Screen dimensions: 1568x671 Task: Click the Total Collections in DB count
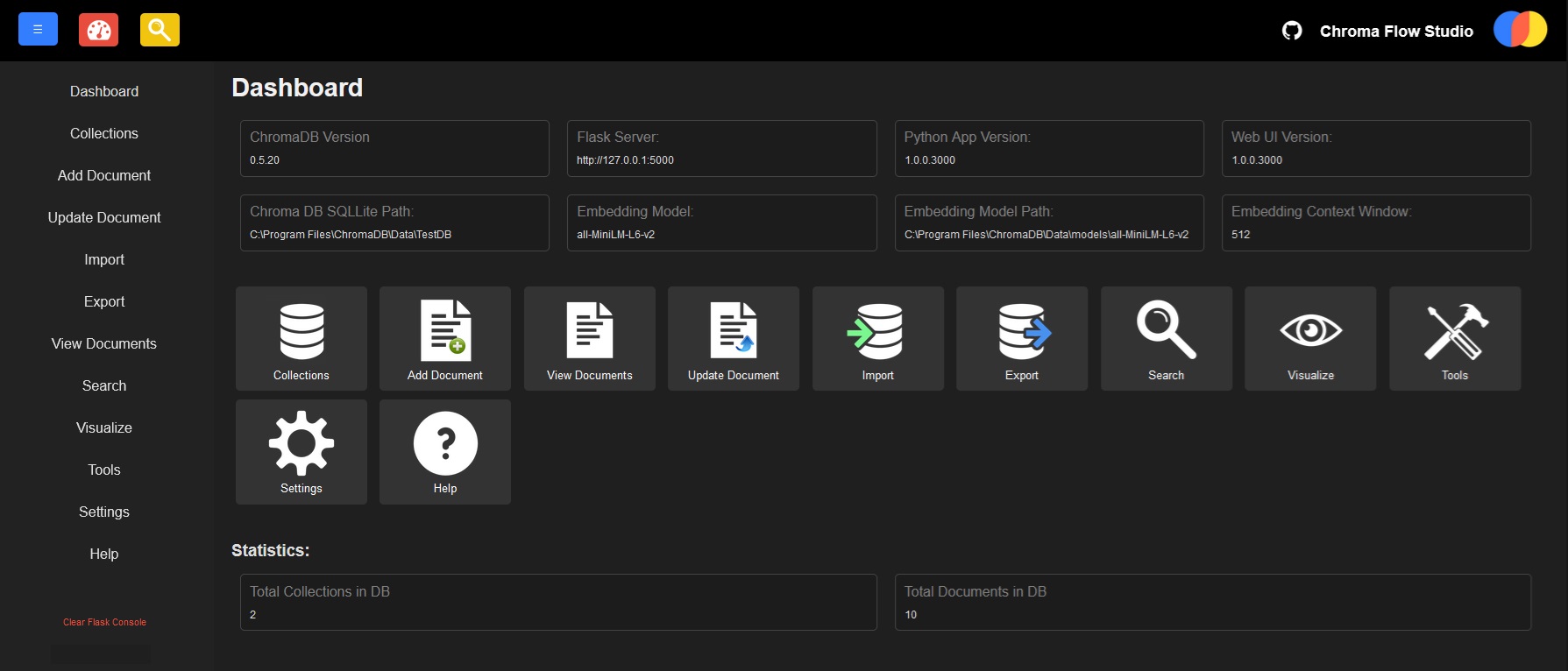point(252,615)
